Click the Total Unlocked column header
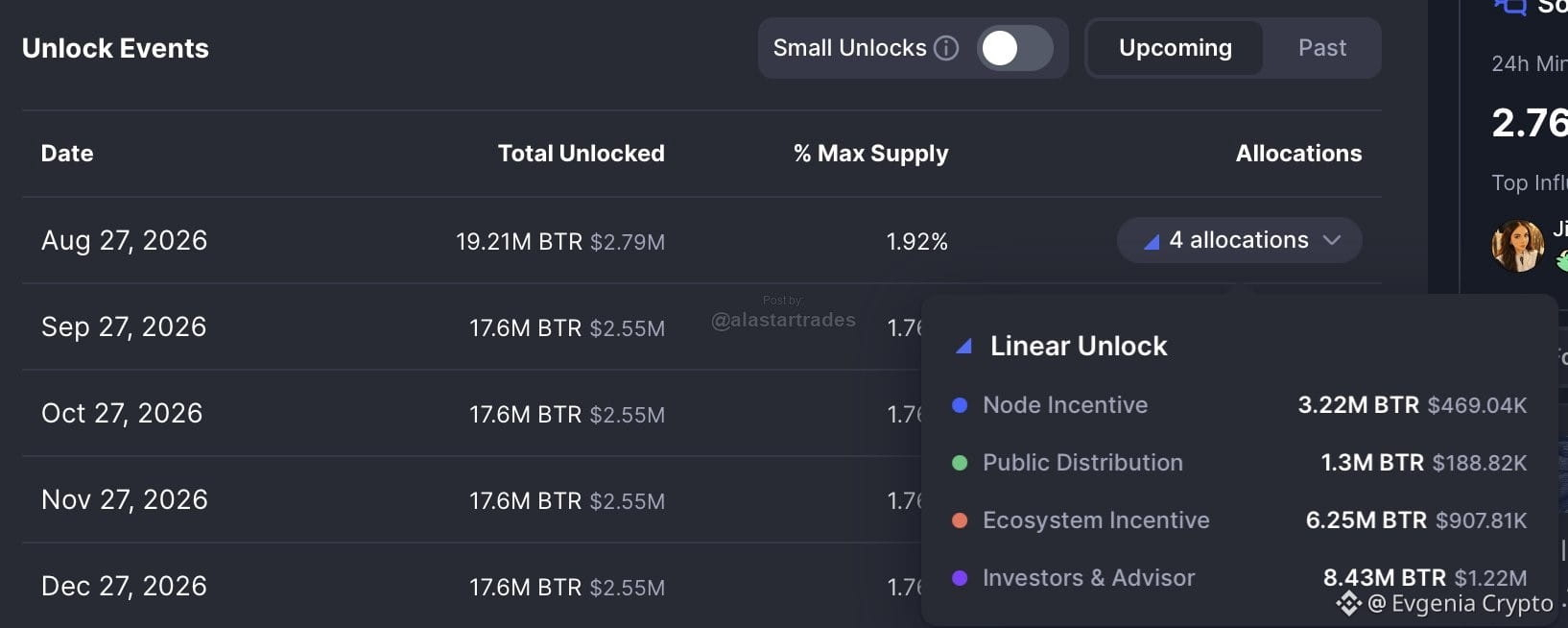The width and height of the screenshot is (1568, 628). [581, 154]
